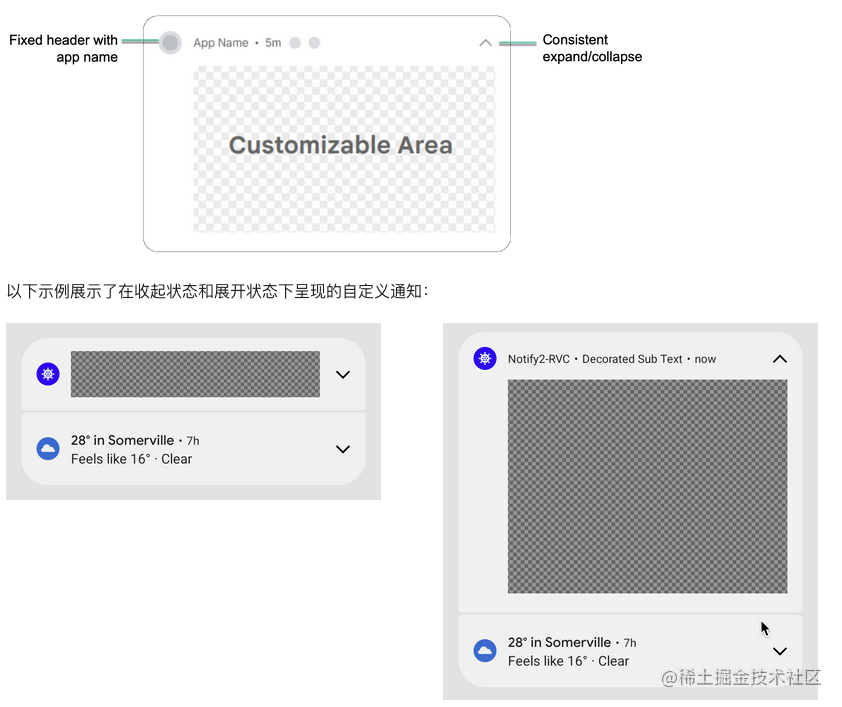The height and width of the screenshot is (707, 842).
Task: Click the blue Notify2-RVC app icon in the right panel
Action: coord(485,358)
